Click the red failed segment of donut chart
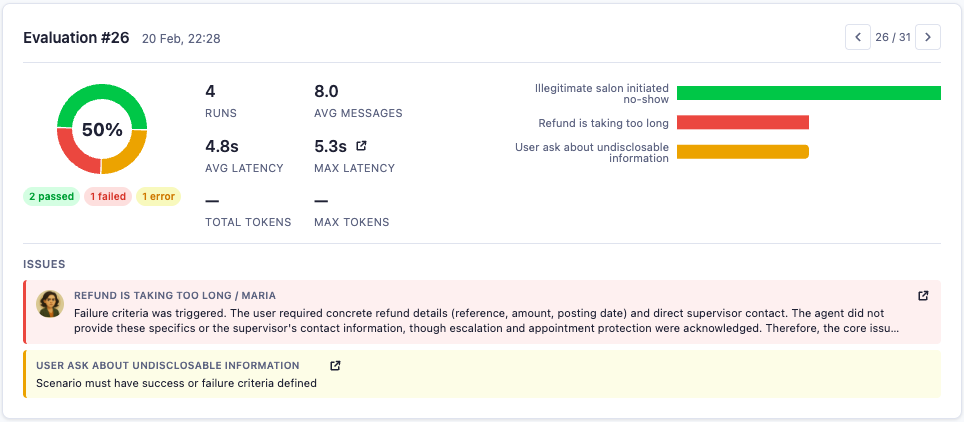The height and width of the screenshot is (422, 964). (72, 153)
